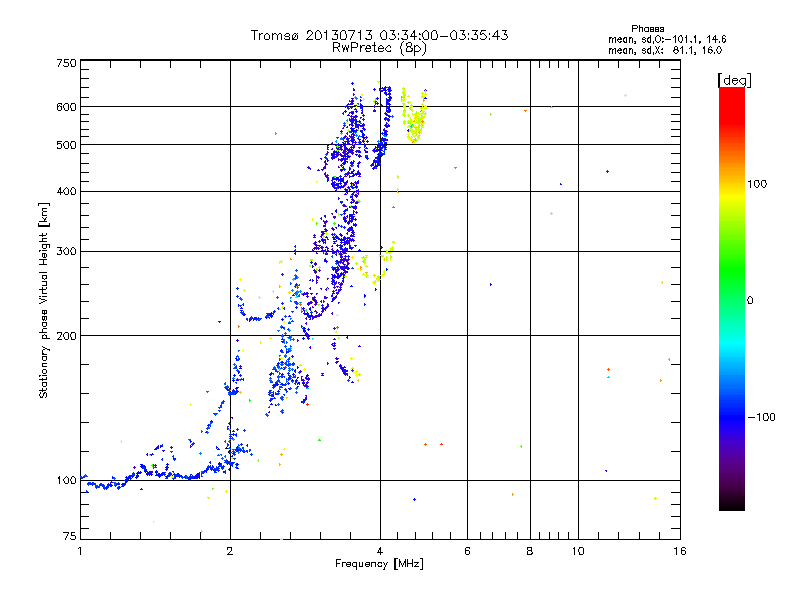Click the x-axis tick label '4'

pyautogui.click(x=380, y=551)
